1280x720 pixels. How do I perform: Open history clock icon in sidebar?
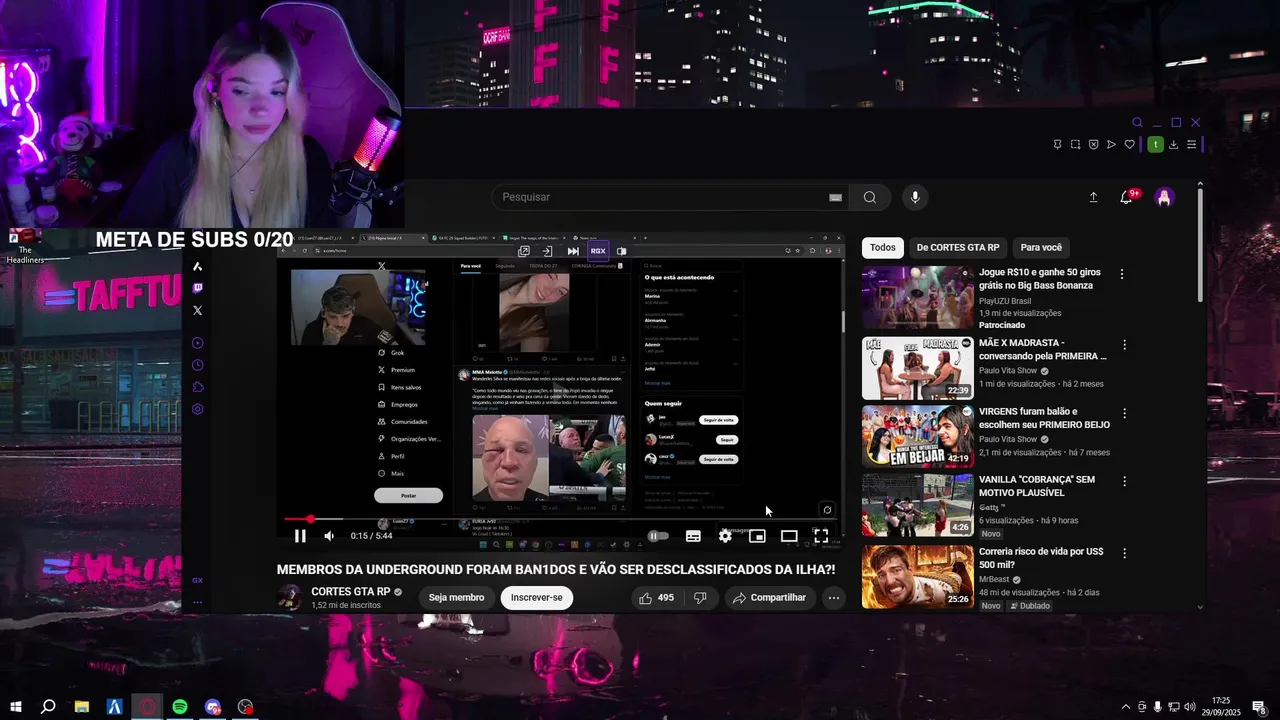(x=197, y=365)
